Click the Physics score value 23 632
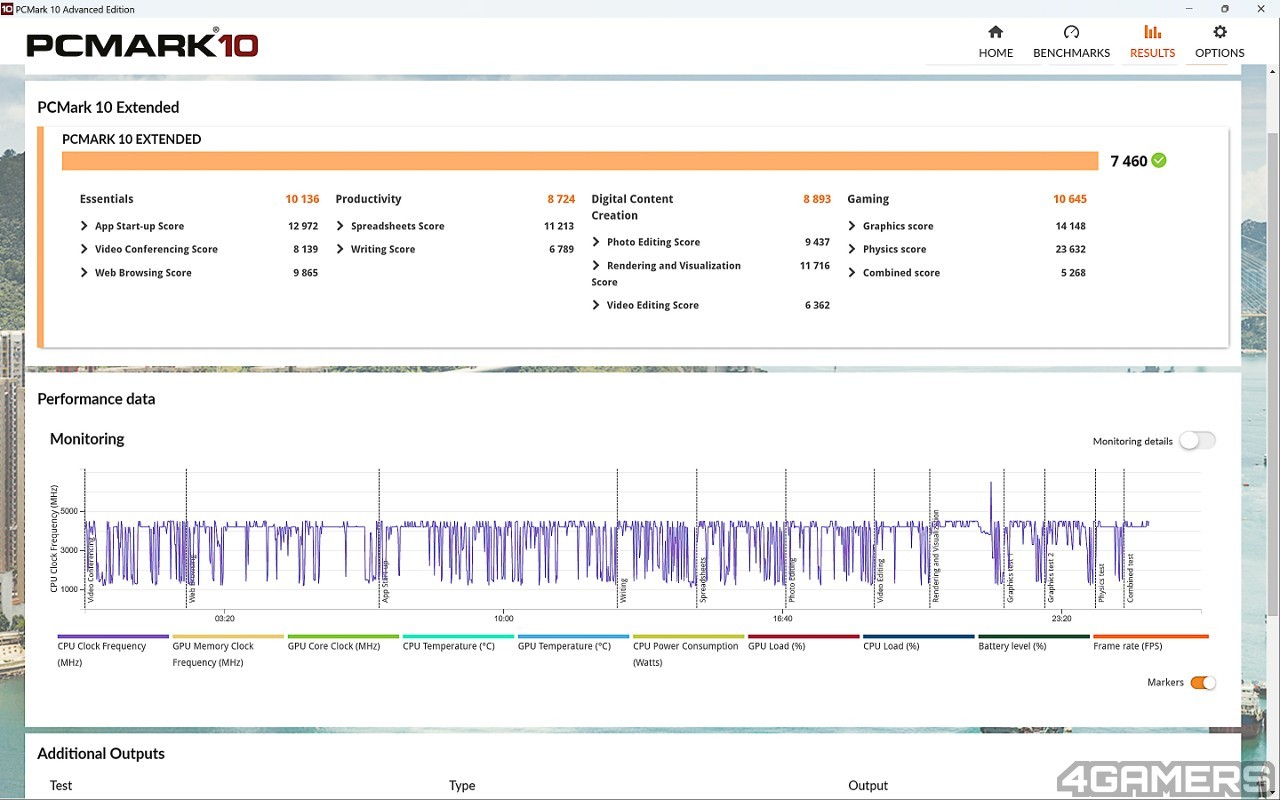Image resolution: width=1280 pixels, height=800 pixels. tap(1070, 249)
